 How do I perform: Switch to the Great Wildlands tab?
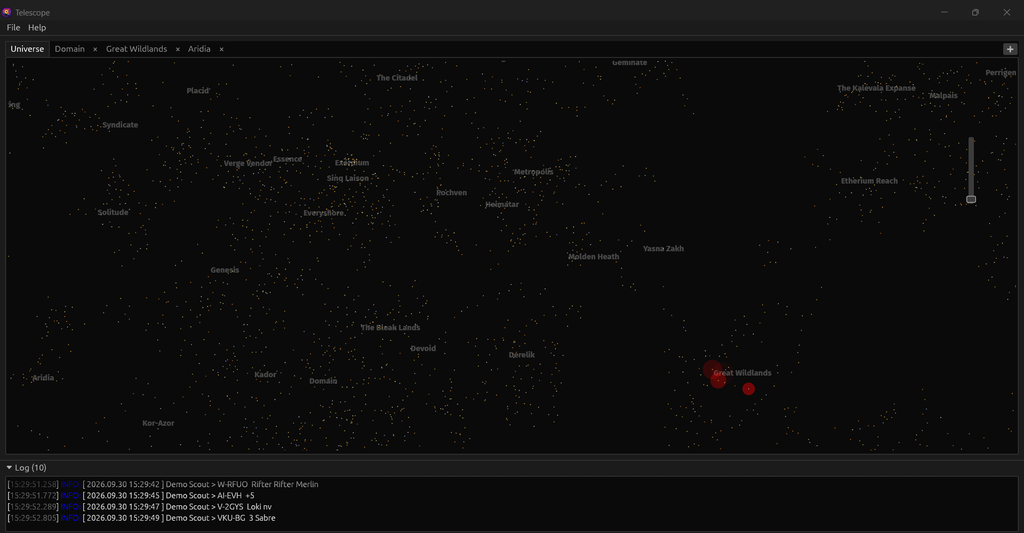136,49
